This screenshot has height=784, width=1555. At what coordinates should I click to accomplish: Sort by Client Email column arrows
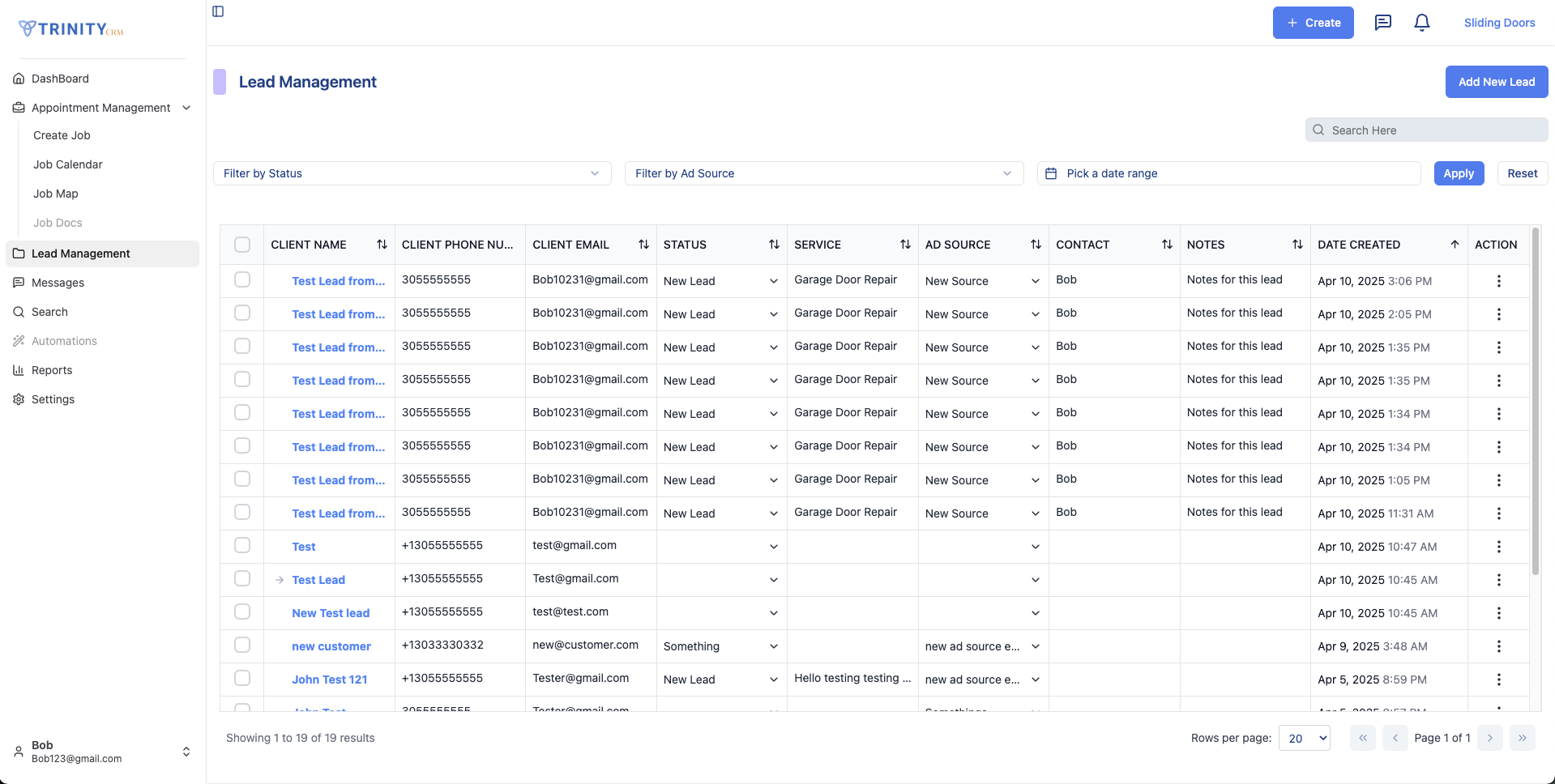point(643,245)
